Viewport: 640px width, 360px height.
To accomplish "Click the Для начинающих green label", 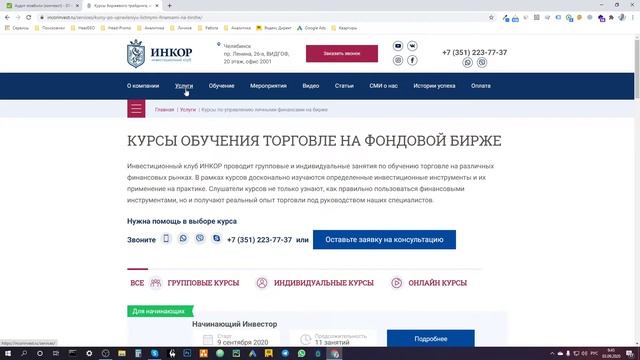I will [160, 311].
